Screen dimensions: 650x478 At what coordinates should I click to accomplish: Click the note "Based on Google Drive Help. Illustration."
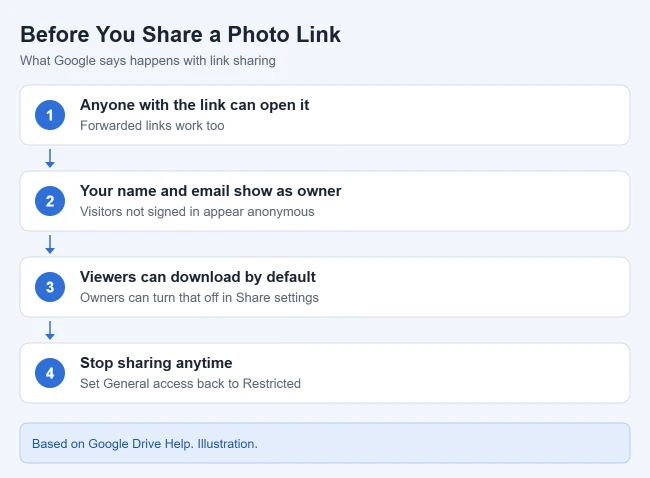tap(145, 444)
